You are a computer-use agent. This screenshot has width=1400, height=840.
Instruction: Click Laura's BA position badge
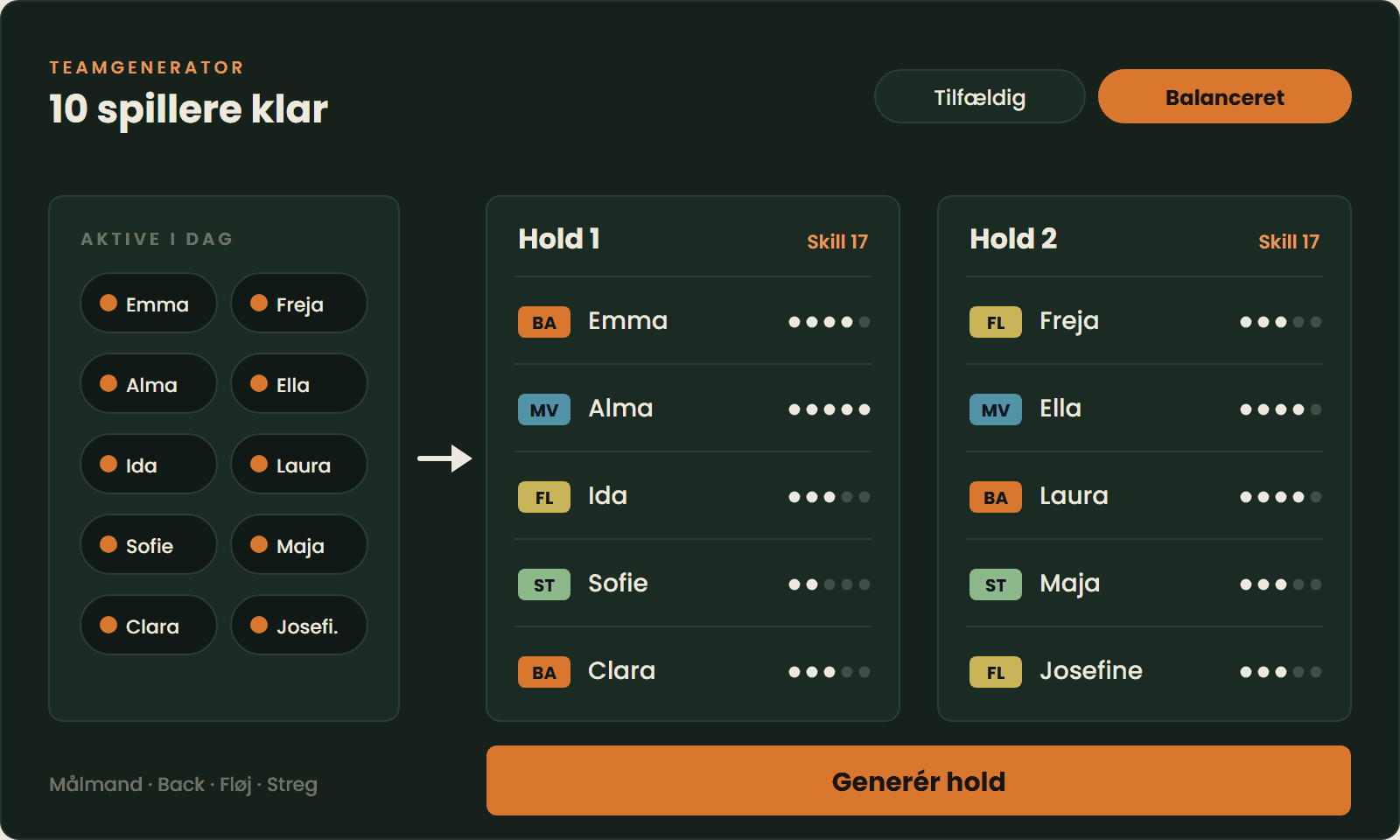(x=996, y=497)
